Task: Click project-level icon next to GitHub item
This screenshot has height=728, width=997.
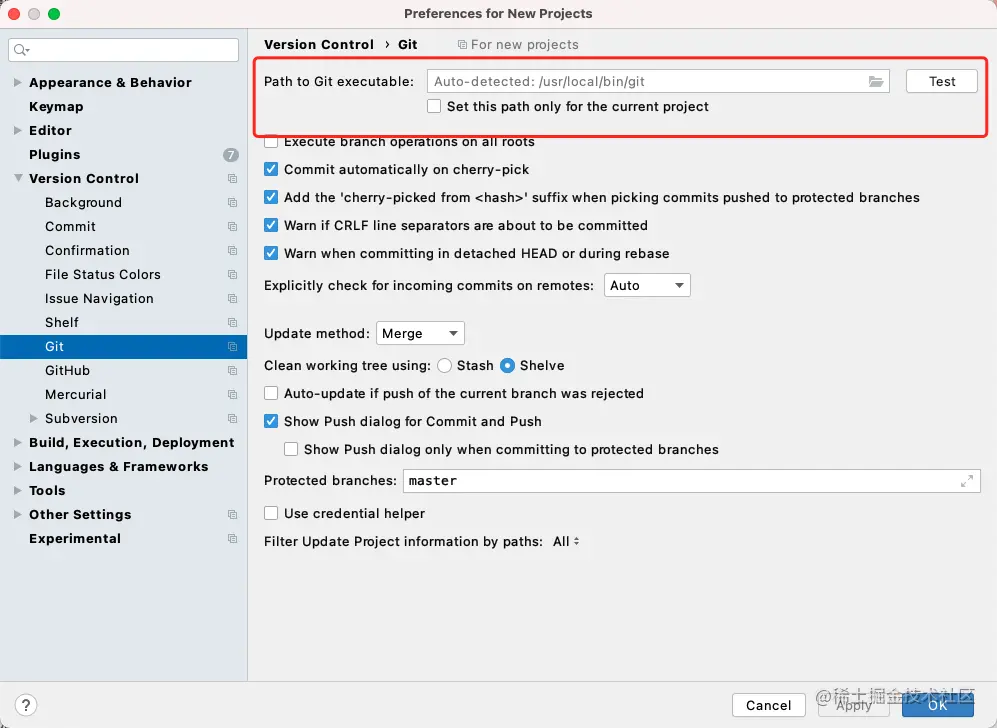Action: (x=232, y=371)
